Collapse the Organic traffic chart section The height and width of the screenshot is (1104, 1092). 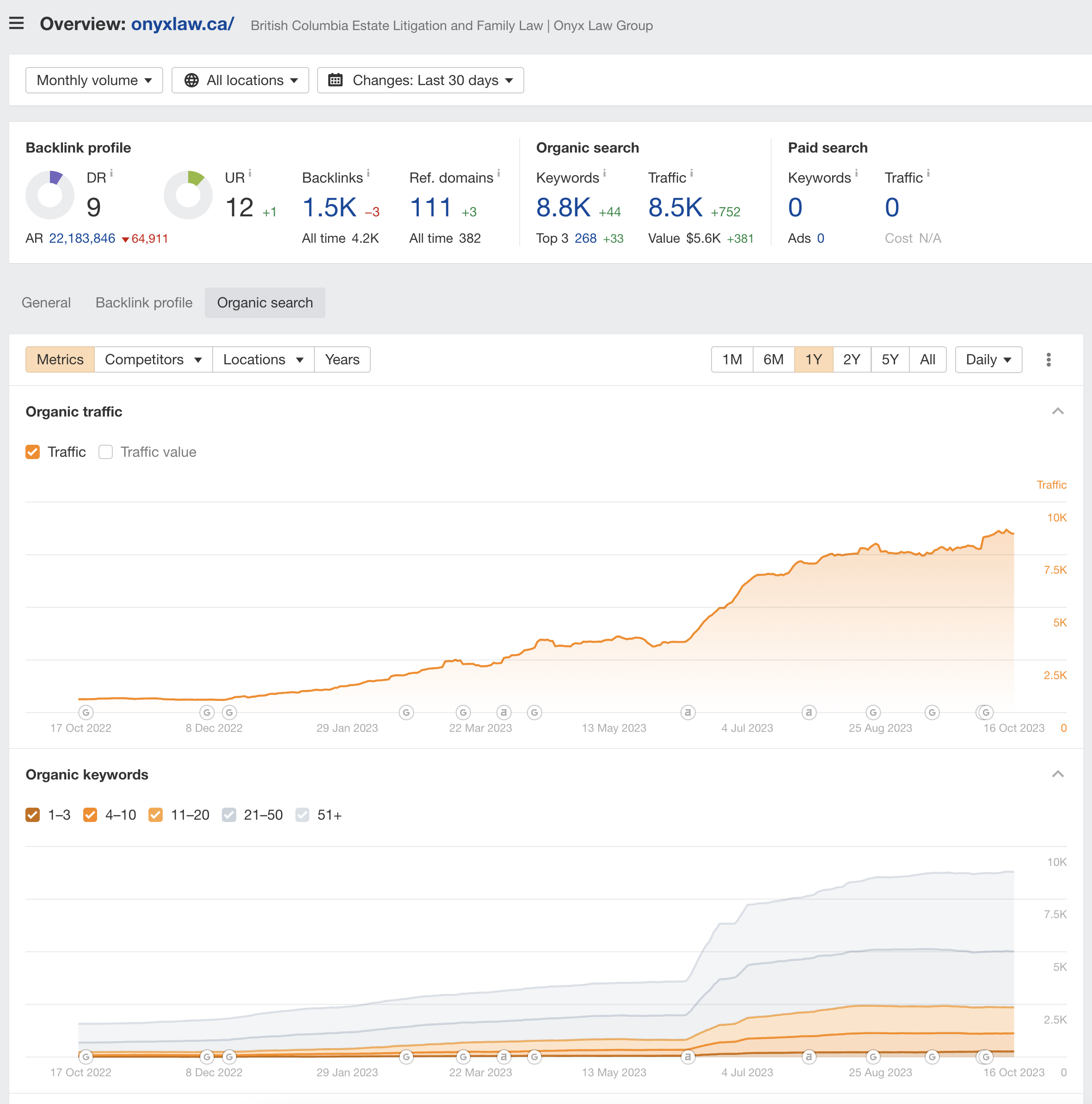[x=1058, y=411]
